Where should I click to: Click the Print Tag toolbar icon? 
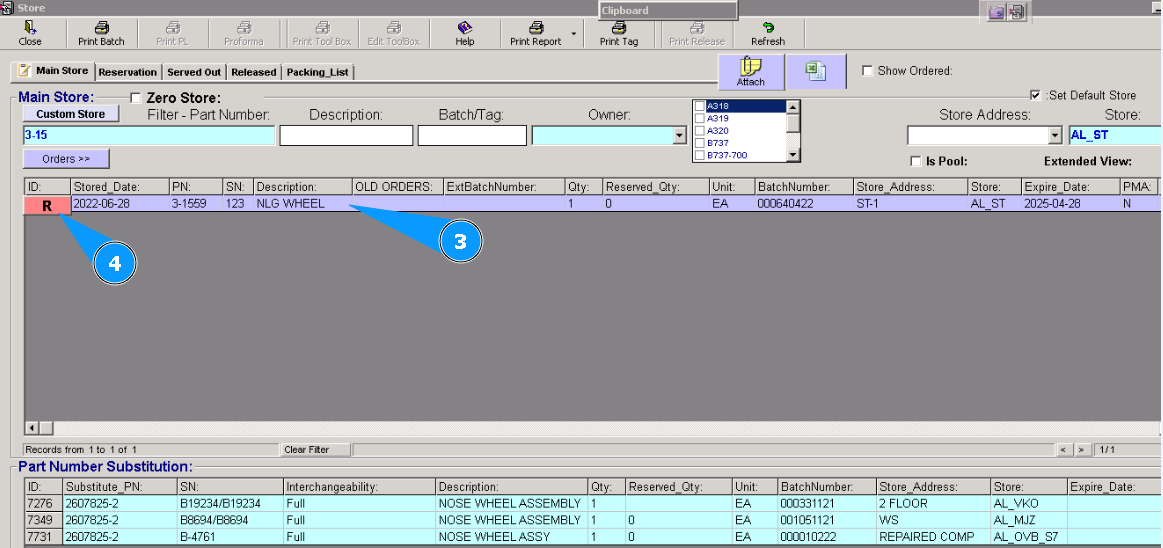(x=619, y=28)
